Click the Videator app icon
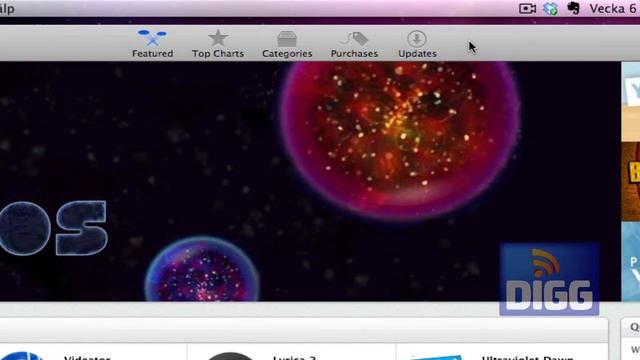Image resolution: width=640 pixels, height=360 pixels. tap(22, 356)
